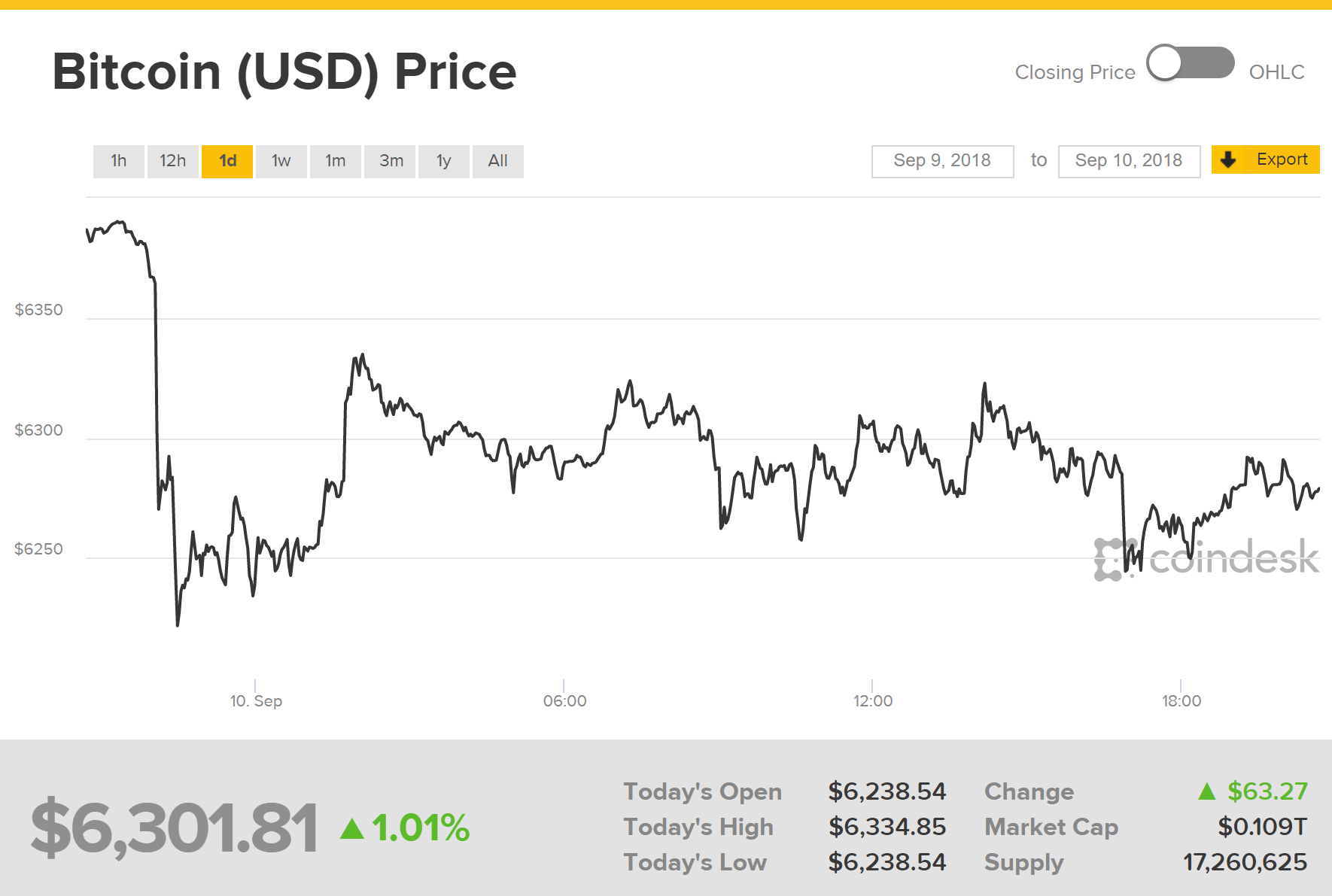Click the Export button label

coord(1282,159)
